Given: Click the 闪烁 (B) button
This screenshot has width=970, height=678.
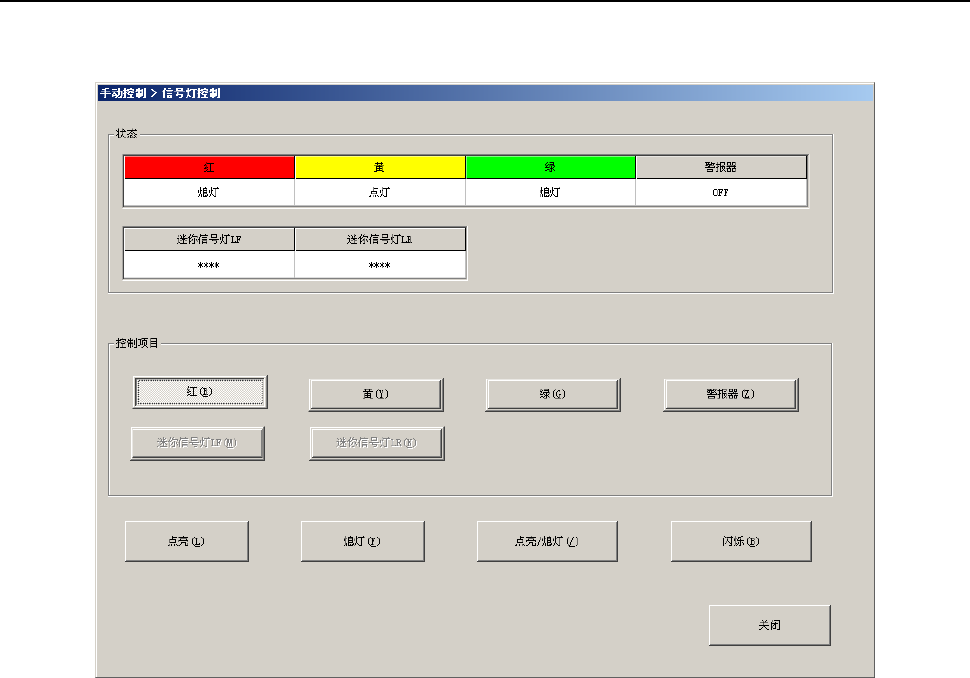Looking at the screenshot, I should click(x=741, y=541).
